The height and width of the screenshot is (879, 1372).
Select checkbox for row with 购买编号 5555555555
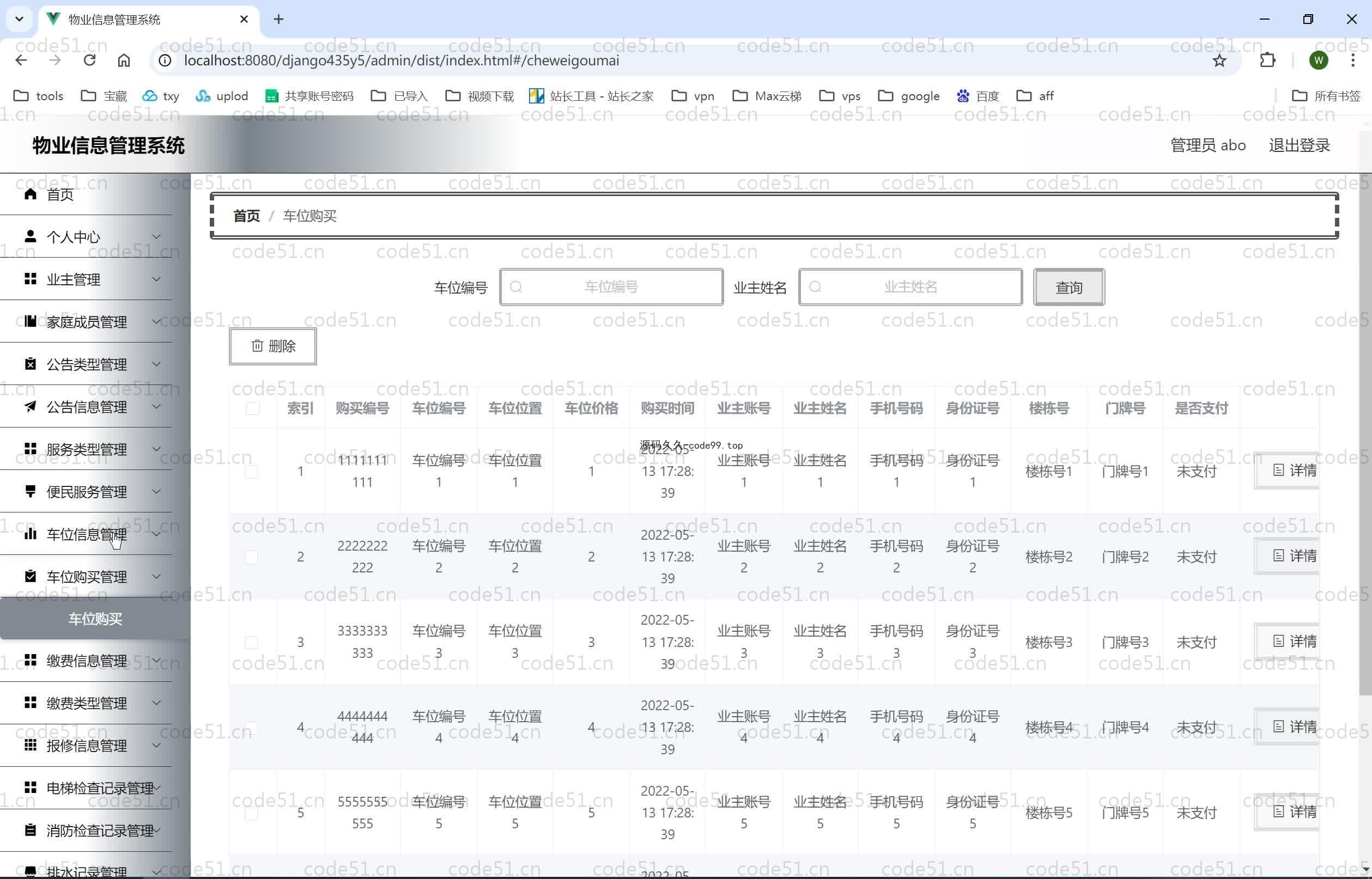[251, 813]
